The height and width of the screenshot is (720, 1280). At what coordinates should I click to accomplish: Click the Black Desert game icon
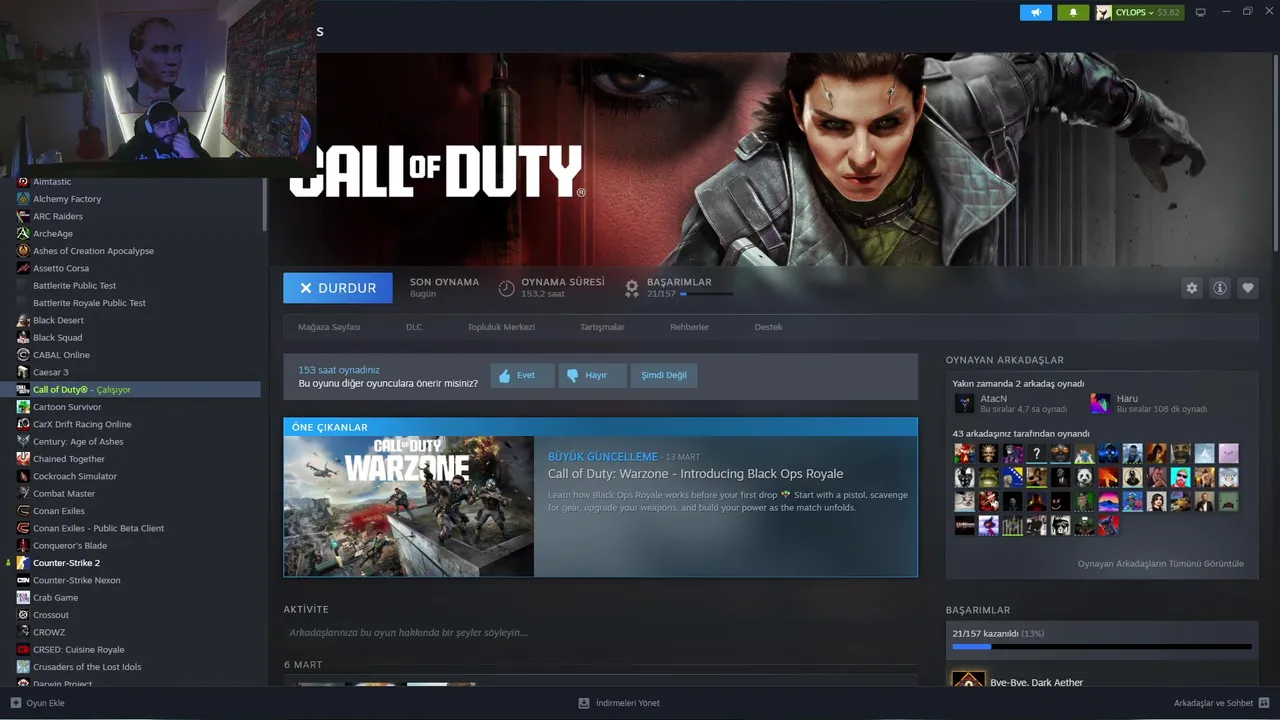tap(23, 320)
